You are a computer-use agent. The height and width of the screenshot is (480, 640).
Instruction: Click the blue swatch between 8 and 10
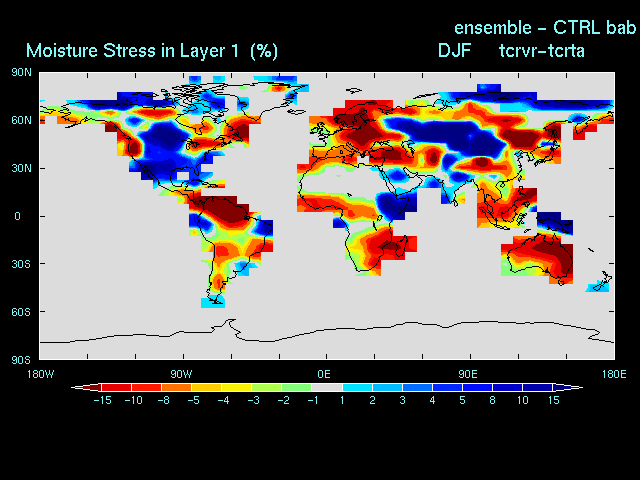(507, 387)
